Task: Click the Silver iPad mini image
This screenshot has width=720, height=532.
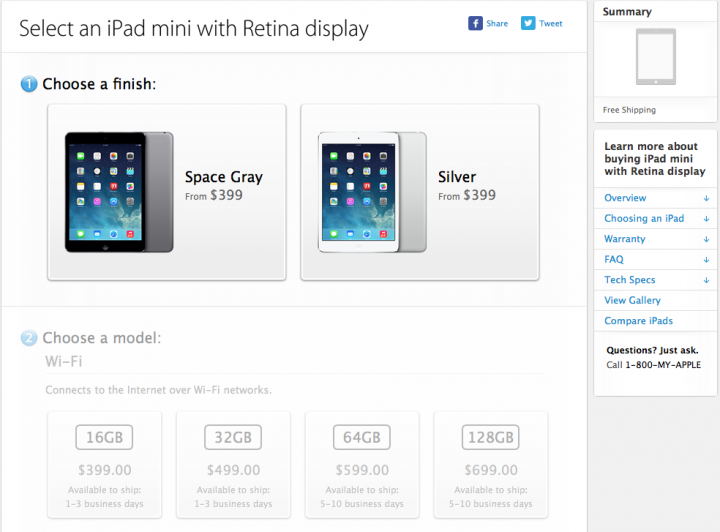Action: click(372, 191)
